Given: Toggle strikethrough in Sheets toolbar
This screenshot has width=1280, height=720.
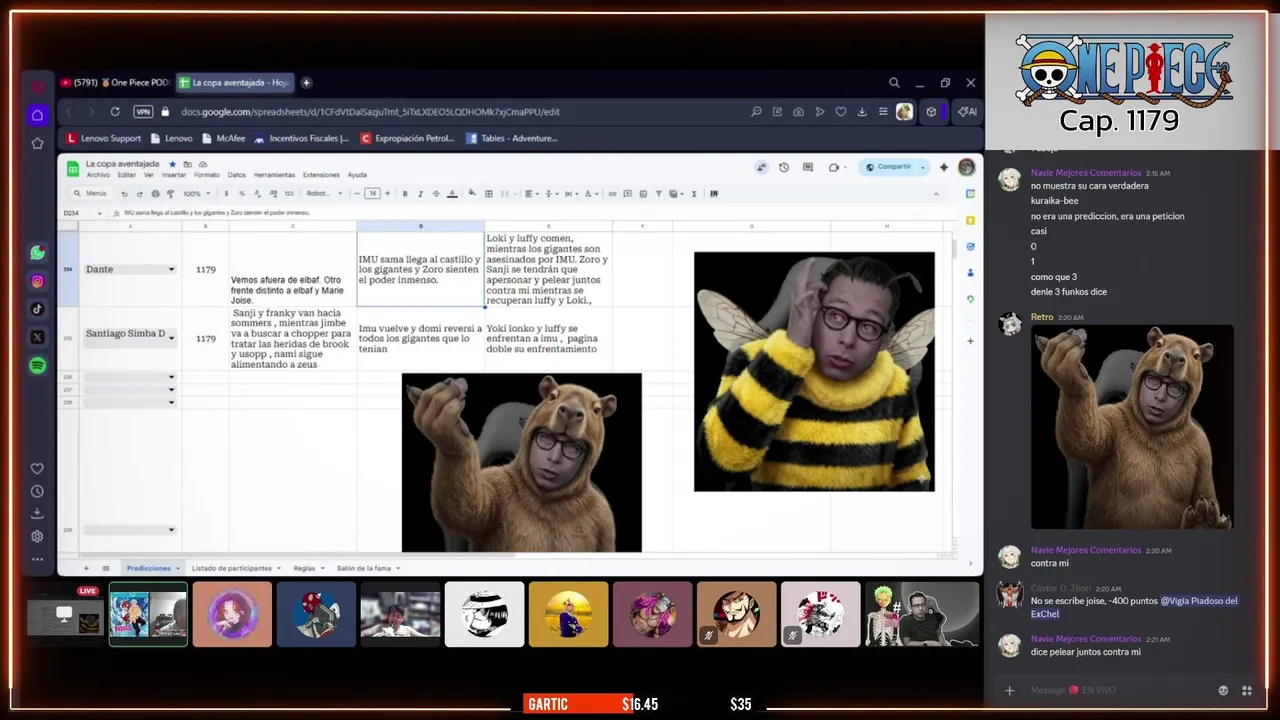Looking at the screenshot, I should 436,194.
